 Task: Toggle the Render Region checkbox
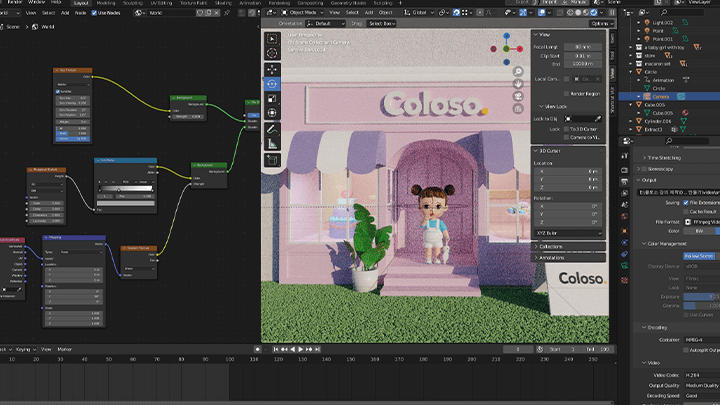(x=566, y=94)
